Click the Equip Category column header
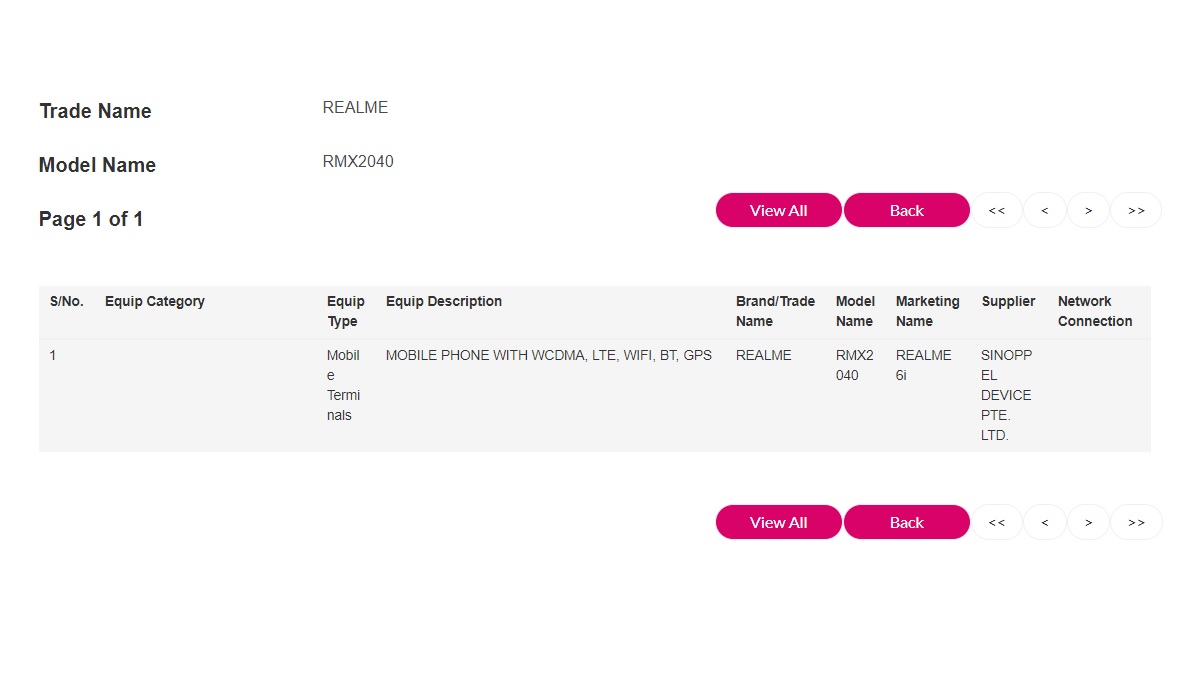The image size is (1200, 675). pyautogui.click(x=154, y=301)
